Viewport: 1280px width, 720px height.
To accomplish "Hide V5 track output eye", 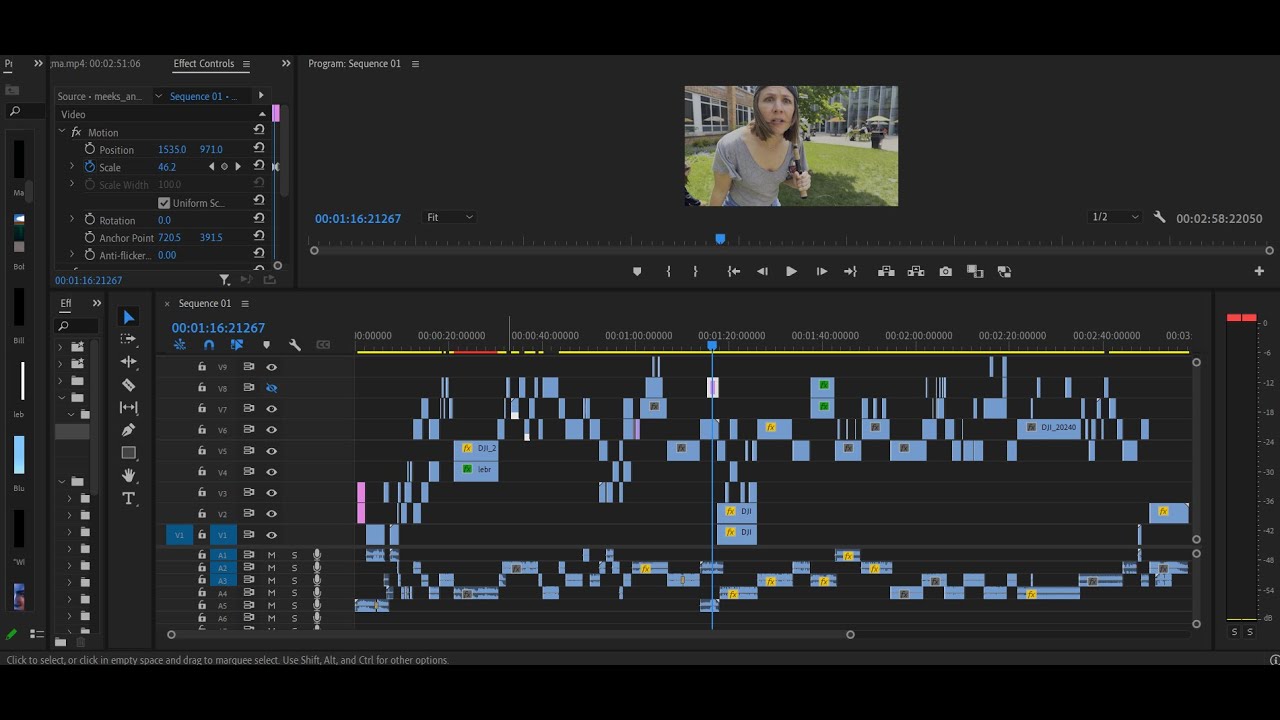I will 271,451.
